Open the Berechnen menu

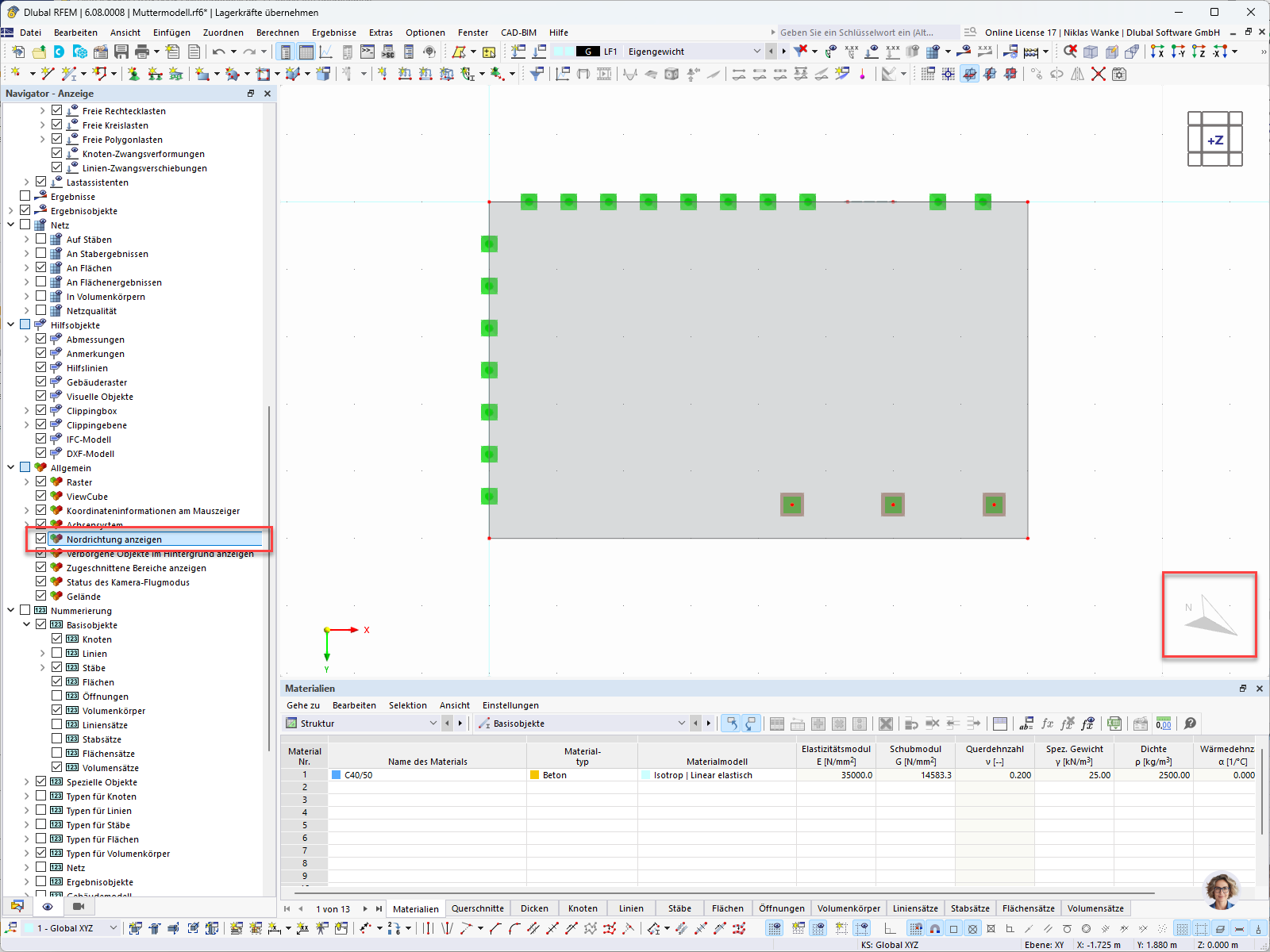[278, 33]
